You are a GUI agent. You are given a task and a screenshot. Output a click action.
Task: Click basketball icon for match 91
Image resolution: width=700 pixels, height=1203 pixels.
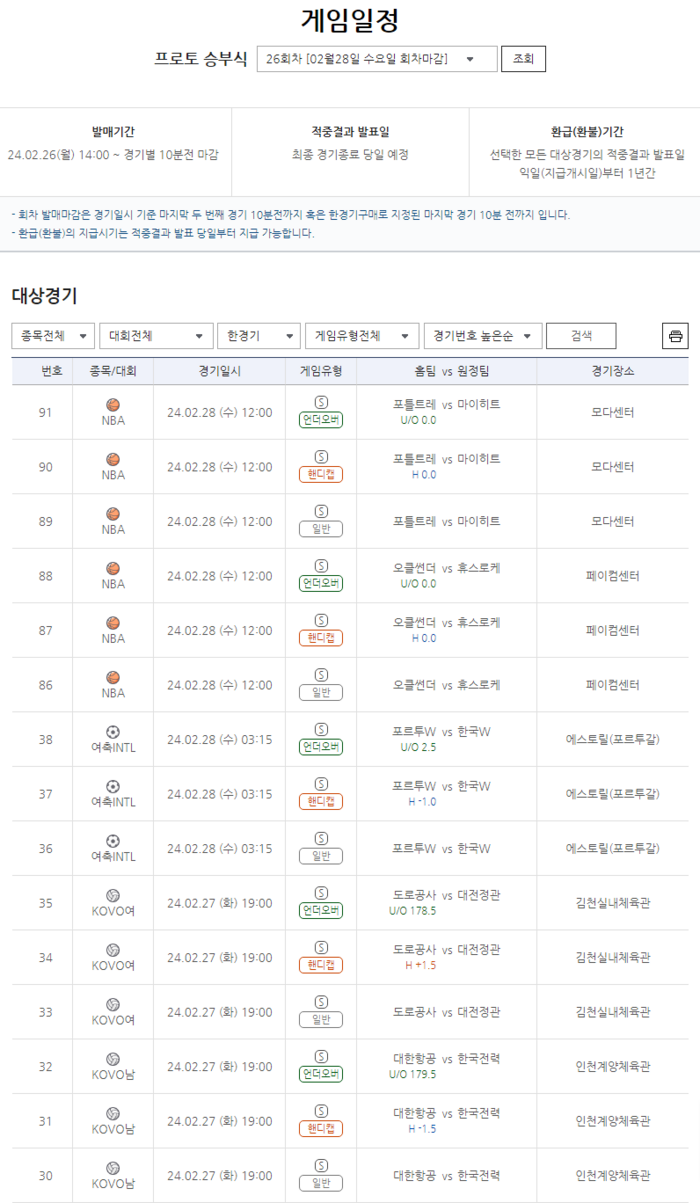pos(113,405)
